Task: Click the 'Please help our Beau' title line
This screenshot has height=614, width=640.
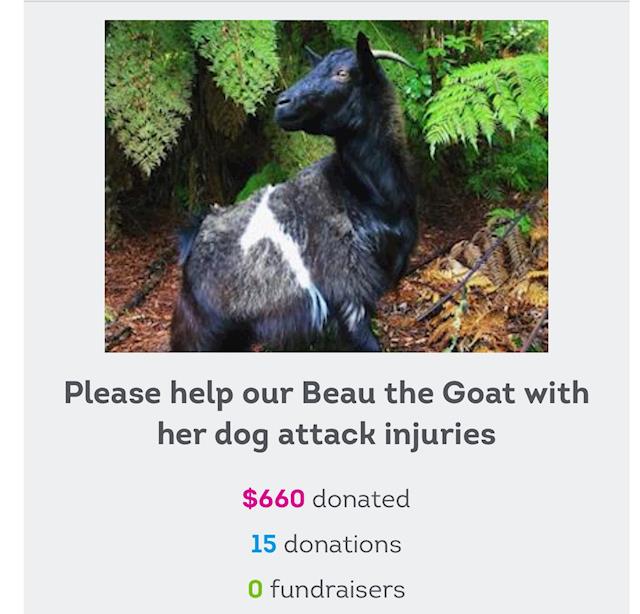Action: point(326,393)
